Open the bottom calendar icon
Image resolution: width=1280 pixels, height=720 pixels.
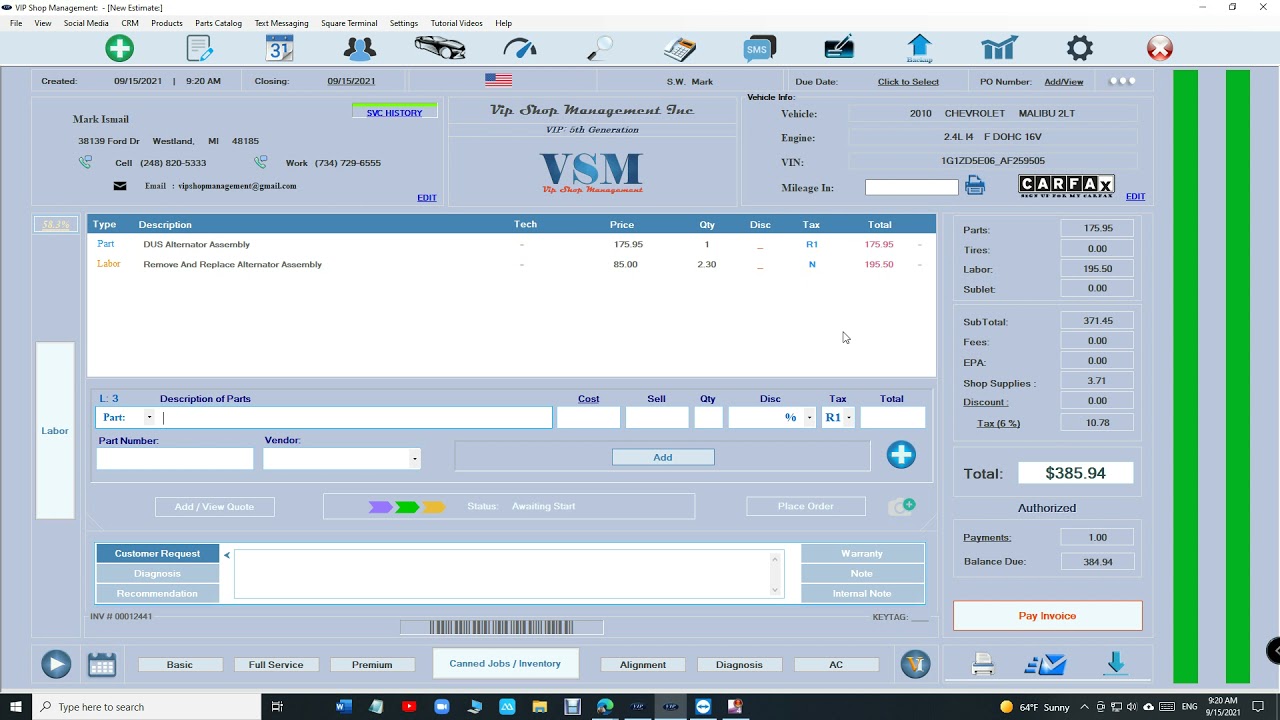coord(102,664)
